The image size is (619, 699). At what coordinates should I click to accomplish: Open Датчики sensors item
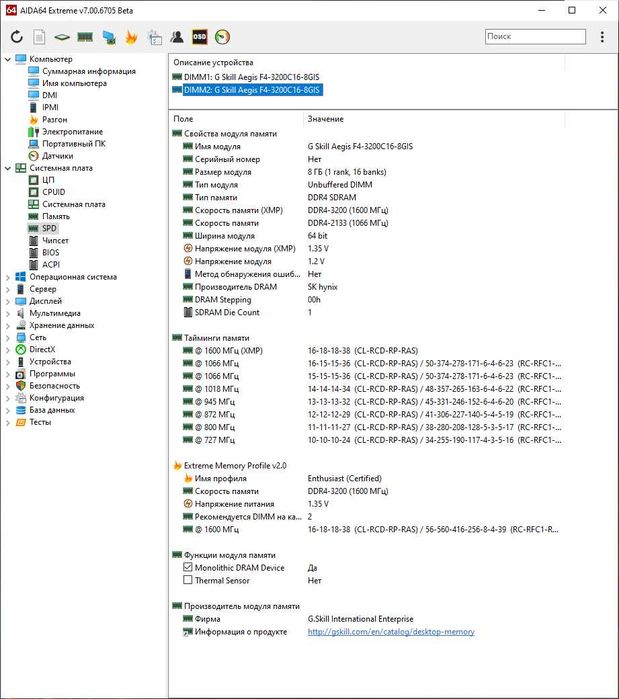tap(57, 156)
